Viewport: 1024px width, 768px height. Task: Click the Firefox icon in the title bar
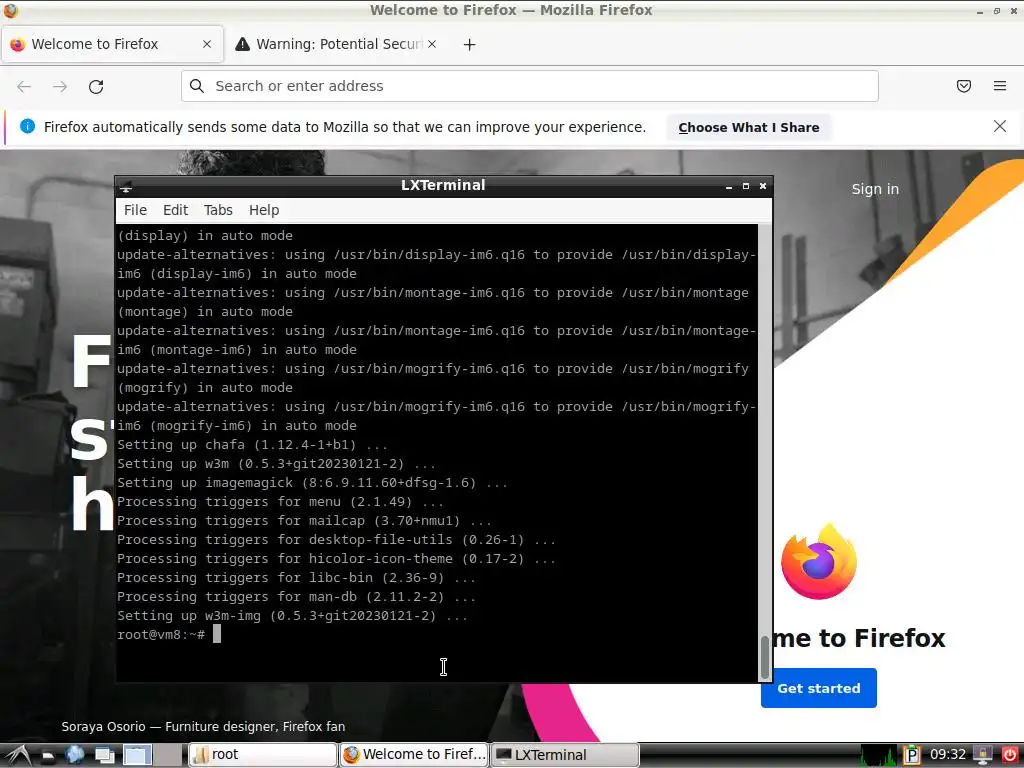point(10,10)
